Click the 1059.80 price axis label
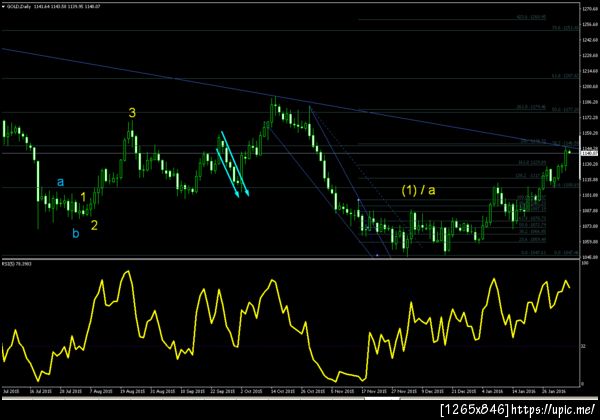Image resolution: width=600 pixels, height=420 pixels. (x=590, y=241)
